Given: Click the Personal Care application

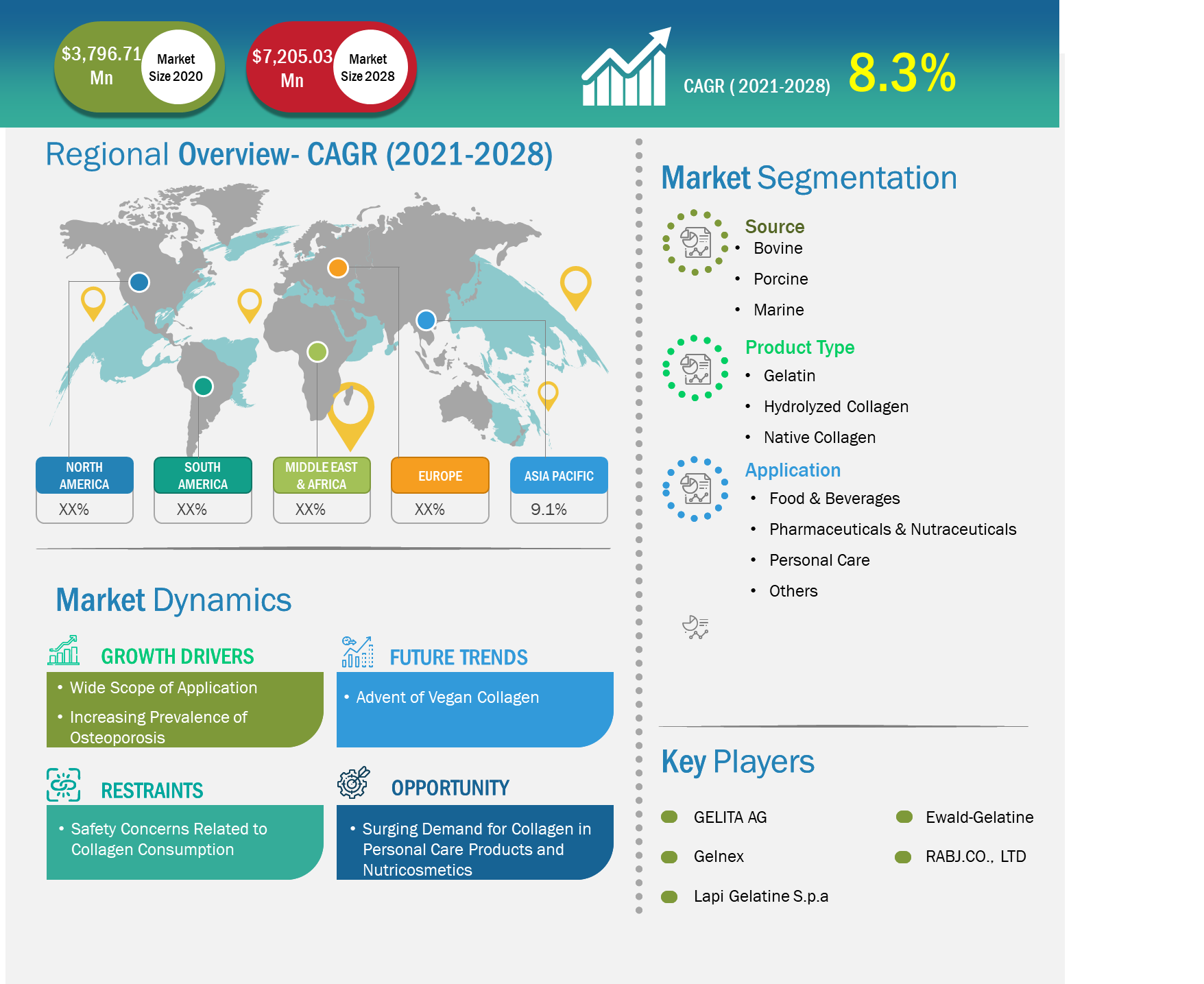Looking at the screenshot, I should point(819,560).
